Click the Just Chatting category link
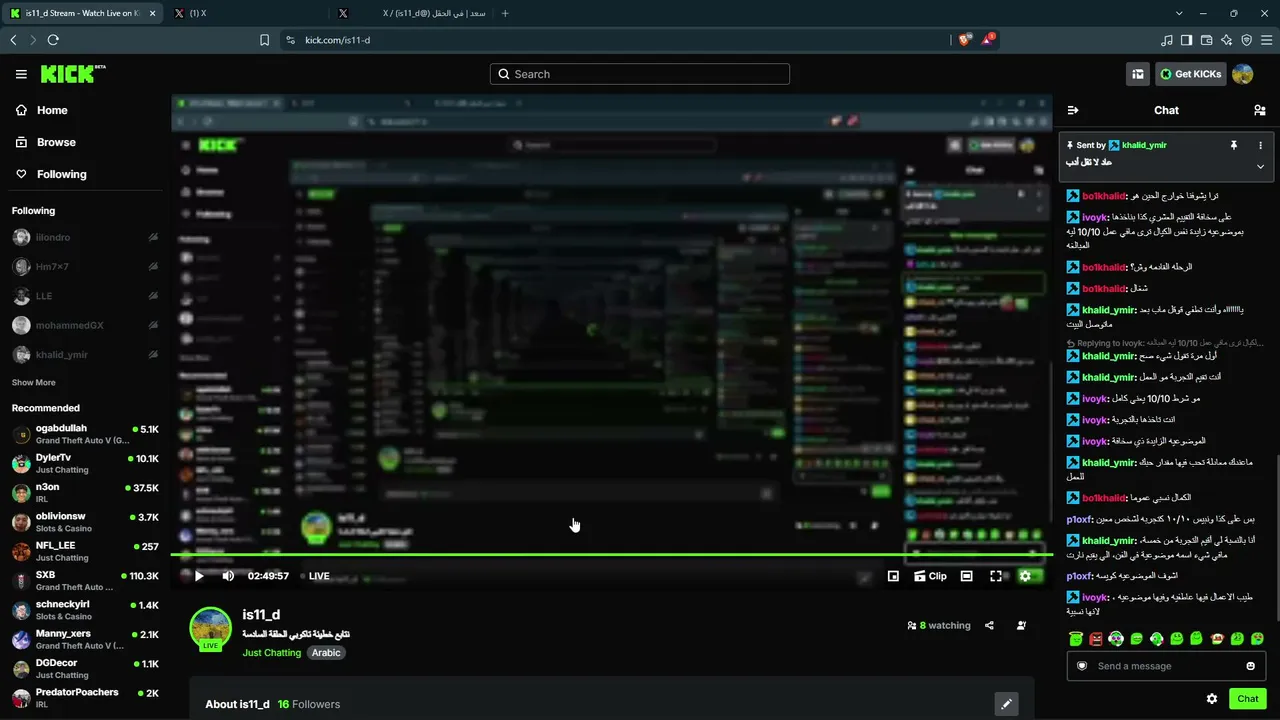 click(x=271, y=653)
